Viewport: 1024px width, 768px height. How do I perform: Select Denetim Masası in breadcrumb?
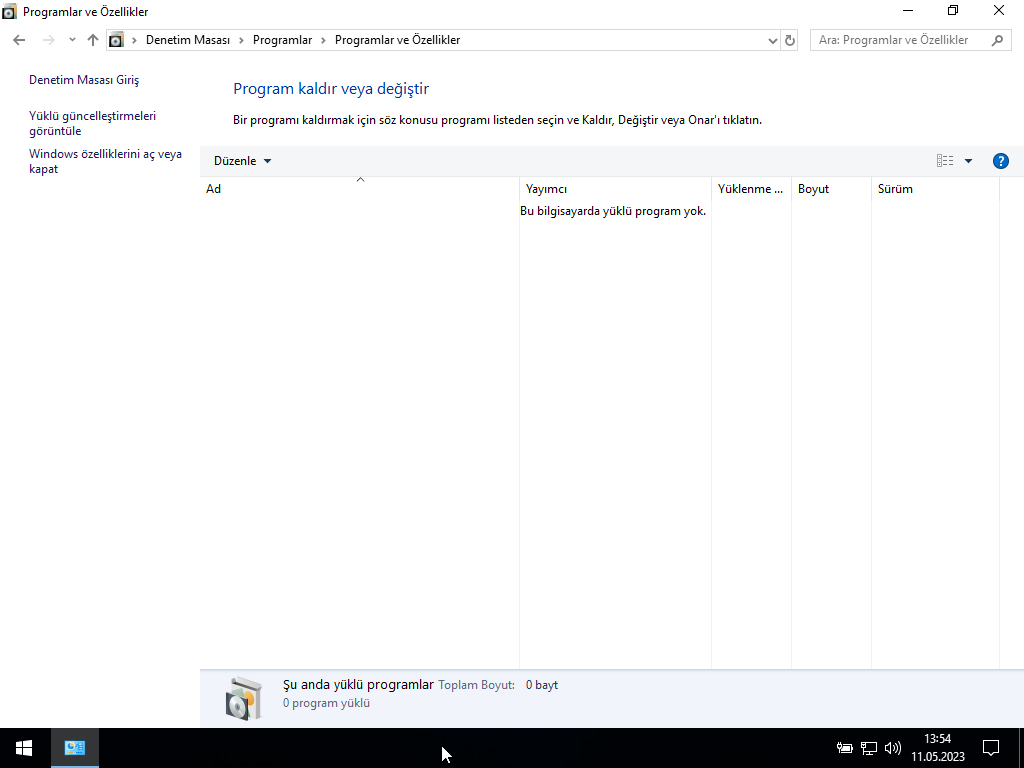coord(188,40)
